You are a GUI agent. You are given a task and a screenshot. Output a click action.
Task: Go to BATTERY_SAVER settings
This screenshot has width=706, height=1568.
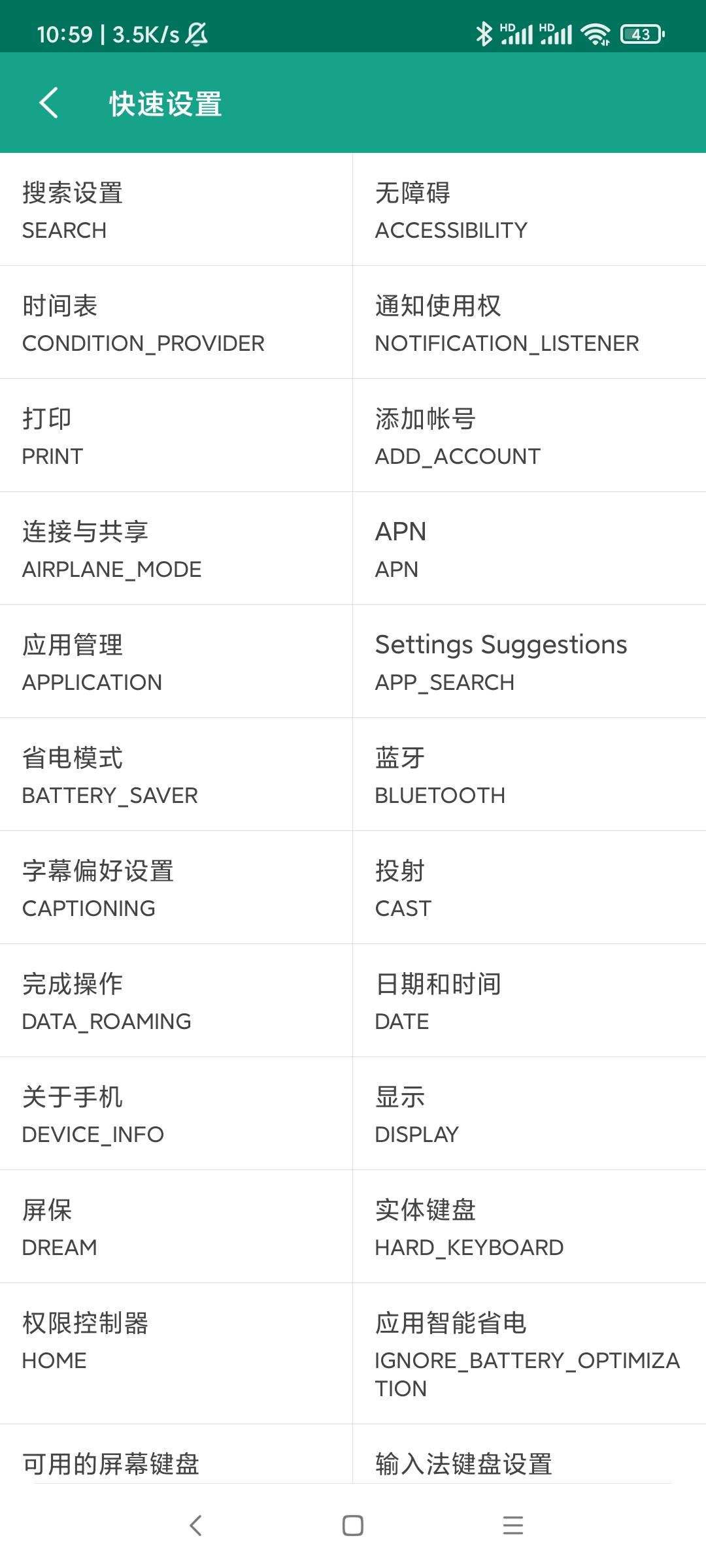tap(176, 775)
